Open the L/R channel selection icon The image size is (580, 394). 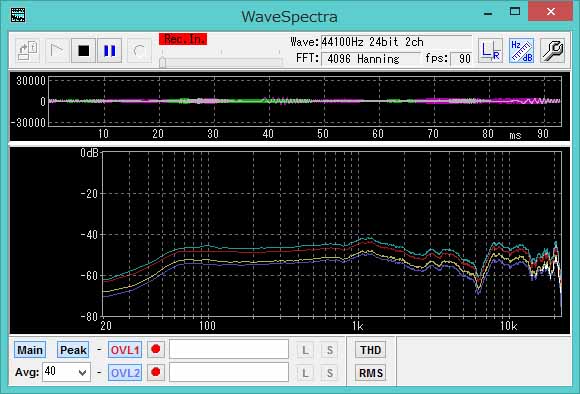[490, 50]
